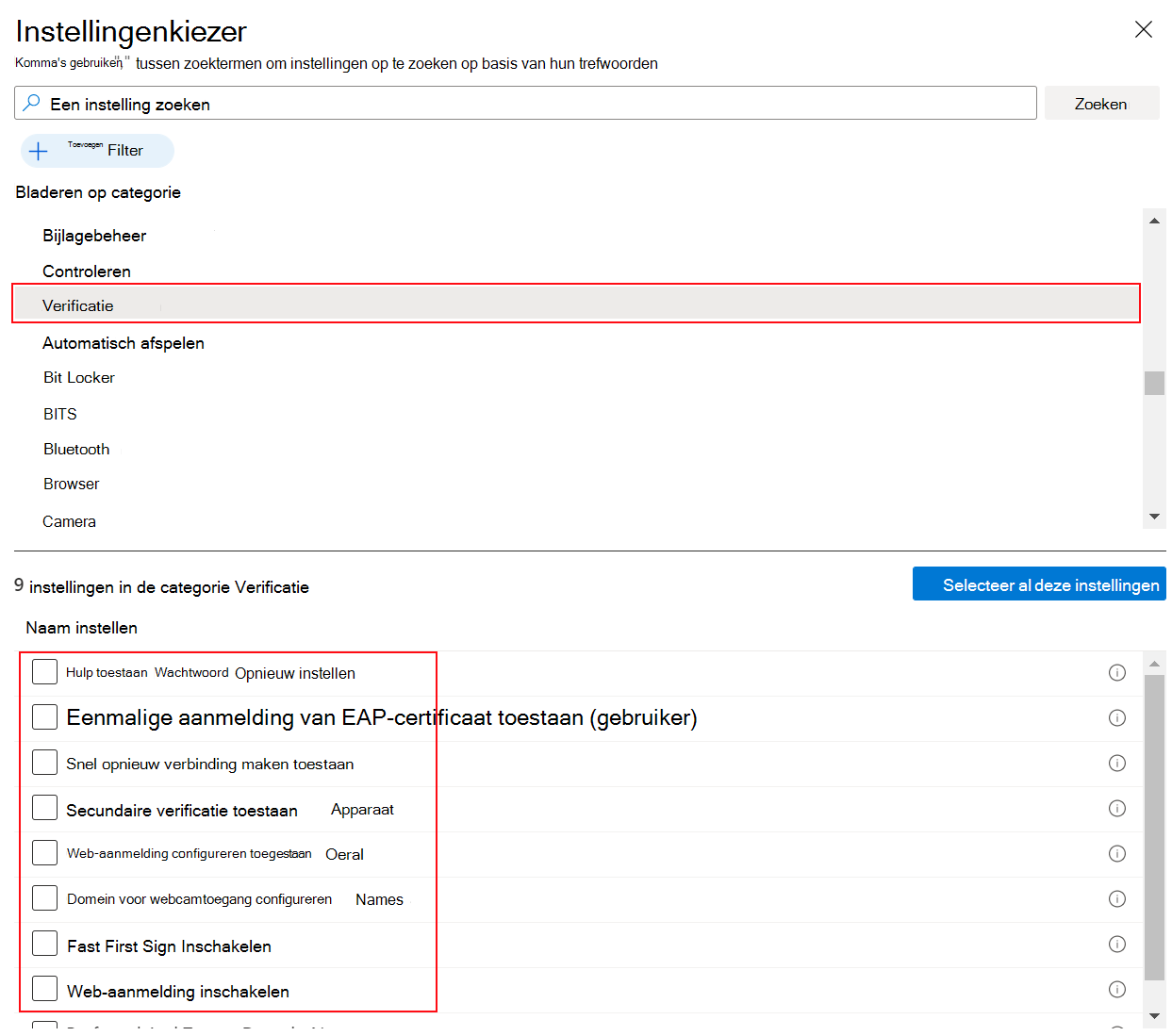The image size is (1172, 1036).
Task: Click Fast First Sign Inschakelen text
Action: pos(169,946)
